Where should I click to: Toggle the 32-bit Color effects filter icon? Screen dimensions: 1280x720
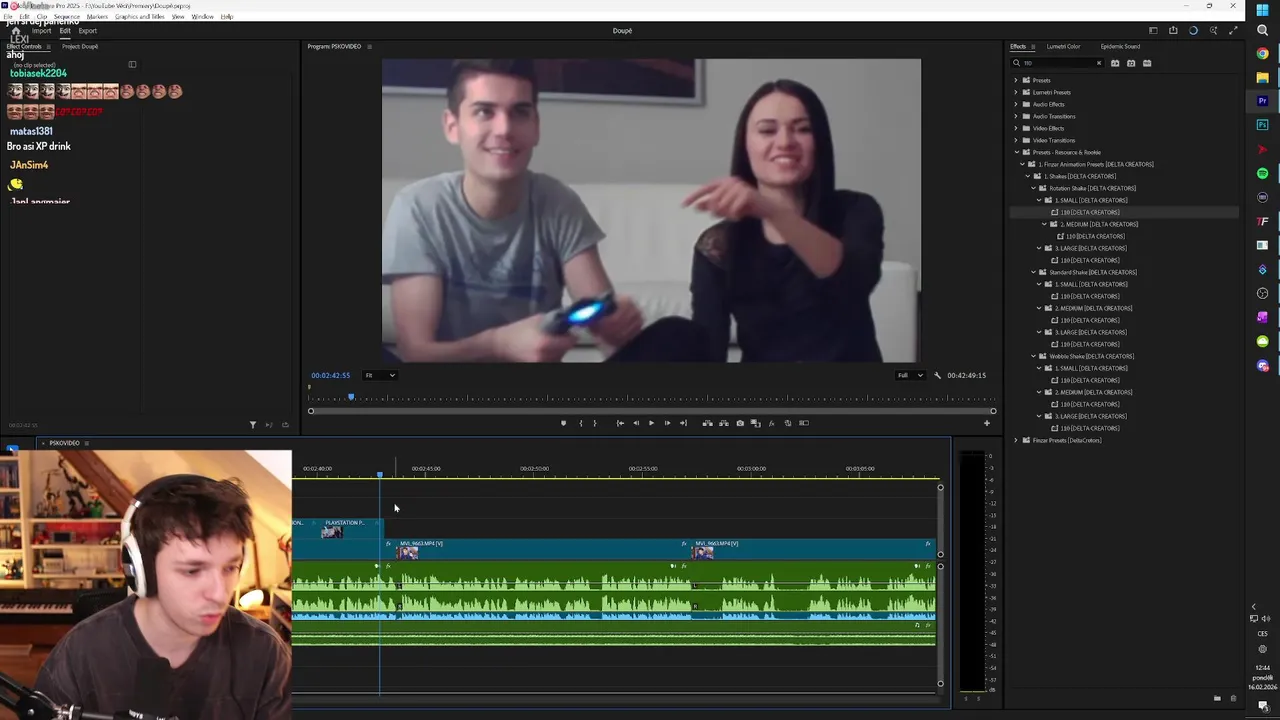(1131, 63)
